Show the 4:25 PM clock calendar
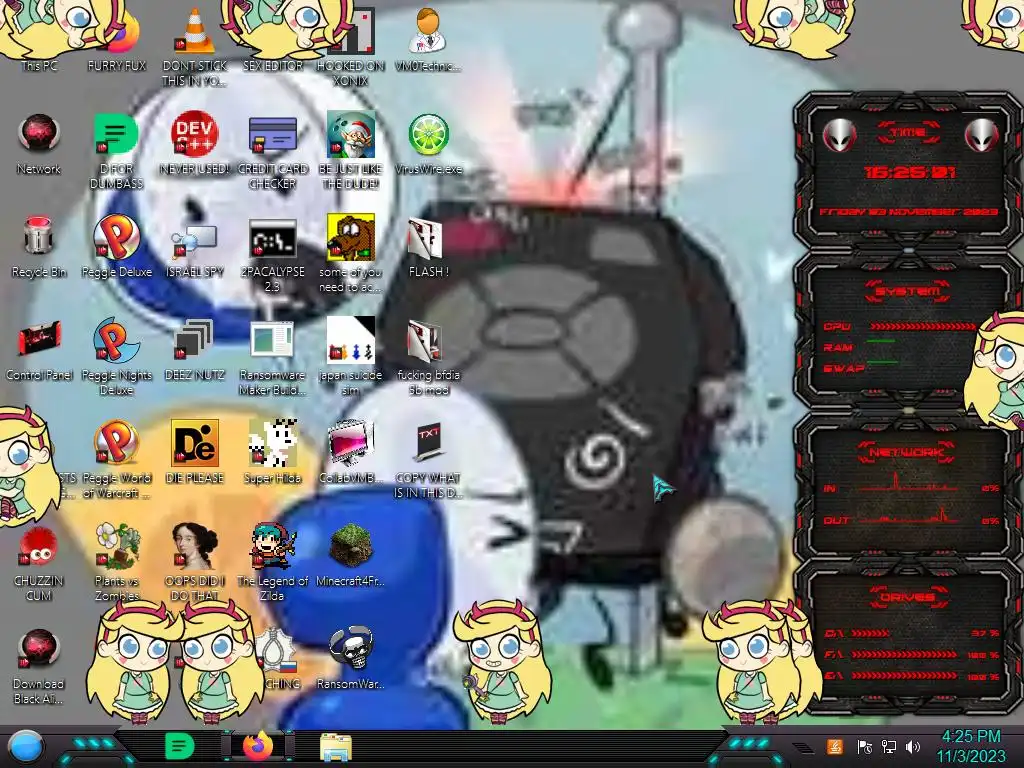Image resolution: width=1024 pixels, height=768 pixels. (971, 746)
